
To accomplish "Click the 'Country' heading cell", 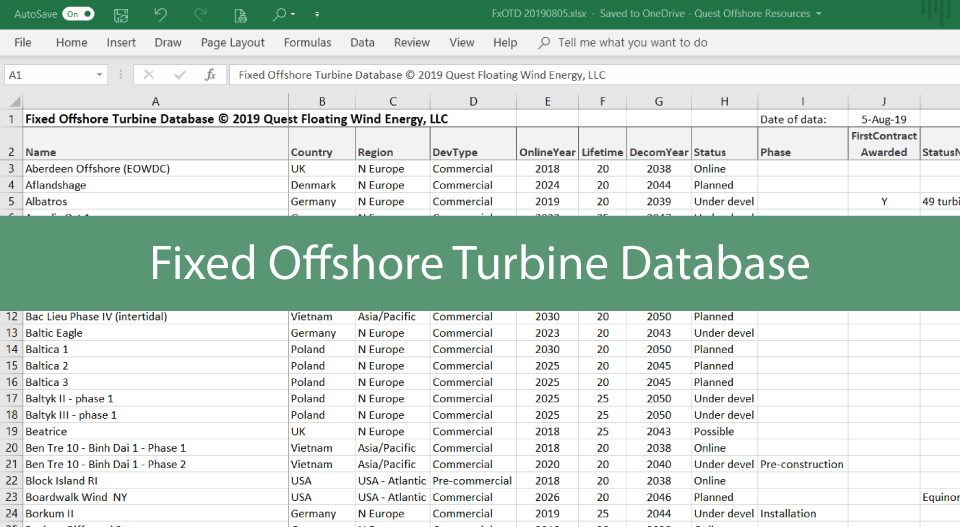I will [322, 144].
